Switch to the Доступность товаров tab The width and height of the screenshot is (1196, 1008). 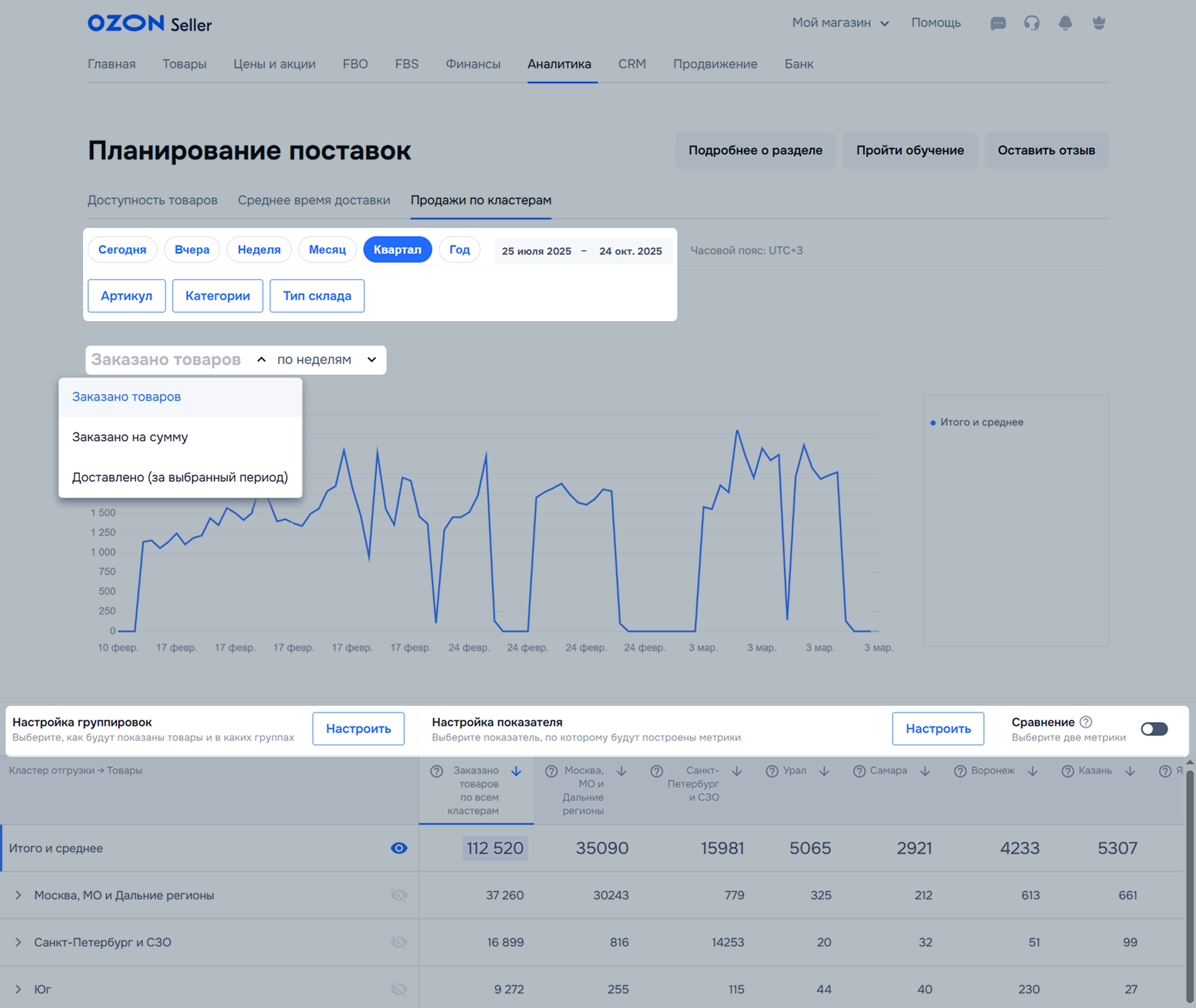pos(152,200)
